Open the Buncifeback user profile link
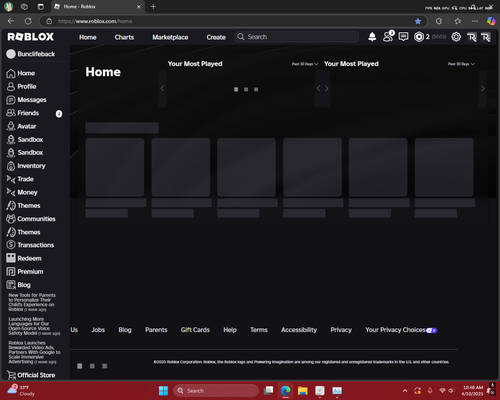 pyautogui.click(x=31, y=54)
